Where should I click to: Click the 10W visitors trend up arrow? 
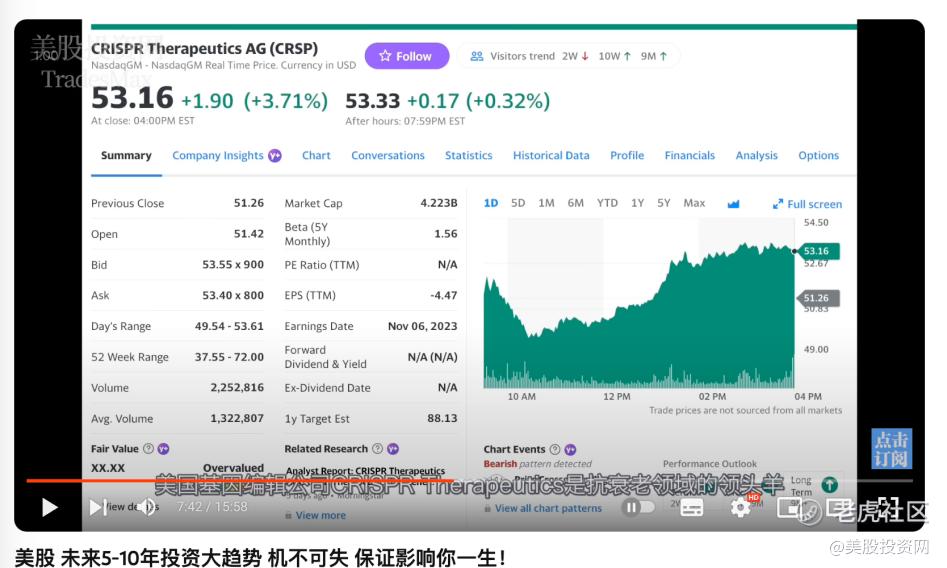(x=628, y=56)
